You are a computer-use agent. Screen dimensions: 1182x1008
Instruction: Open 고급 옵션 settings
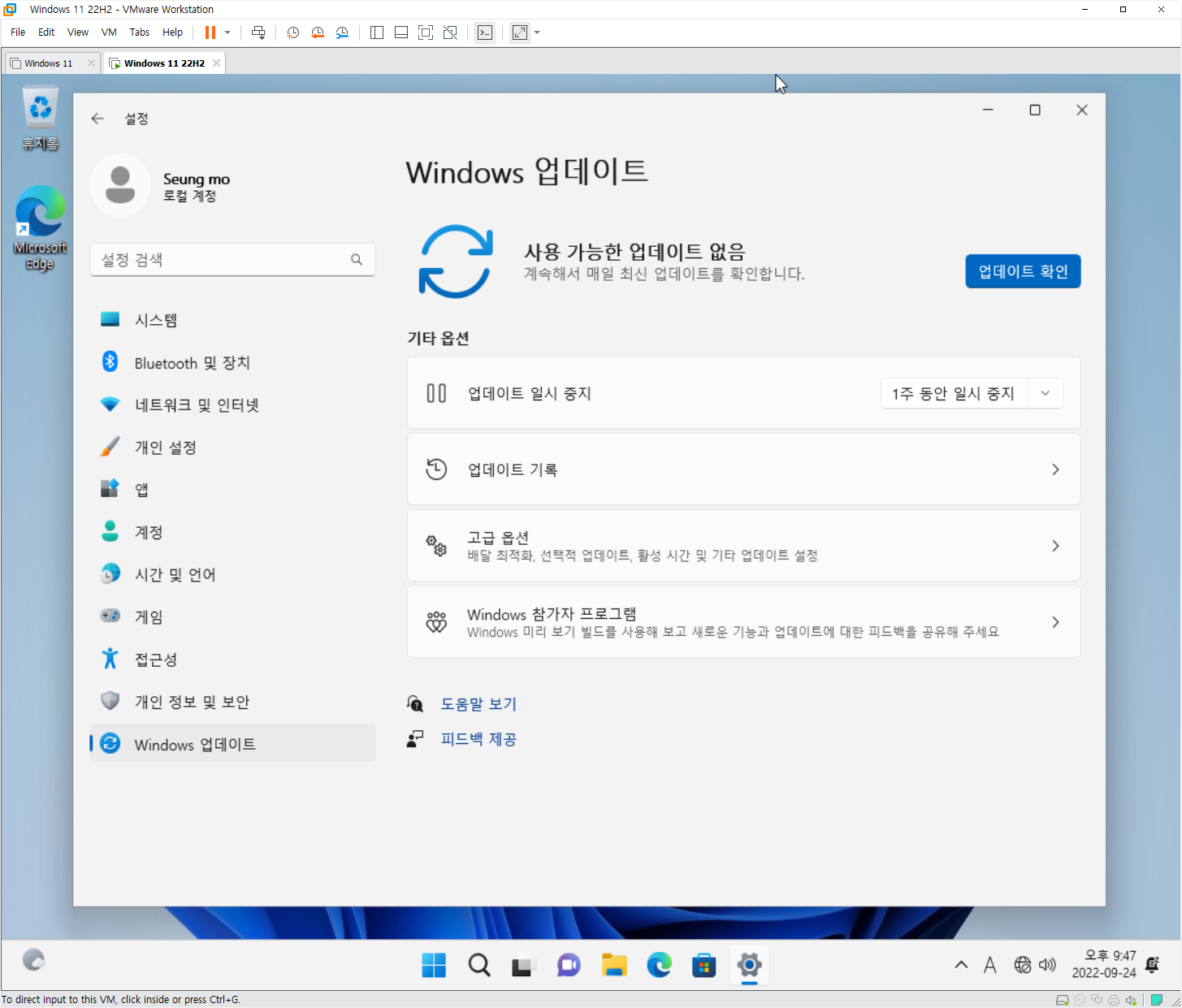pos(743,546)
